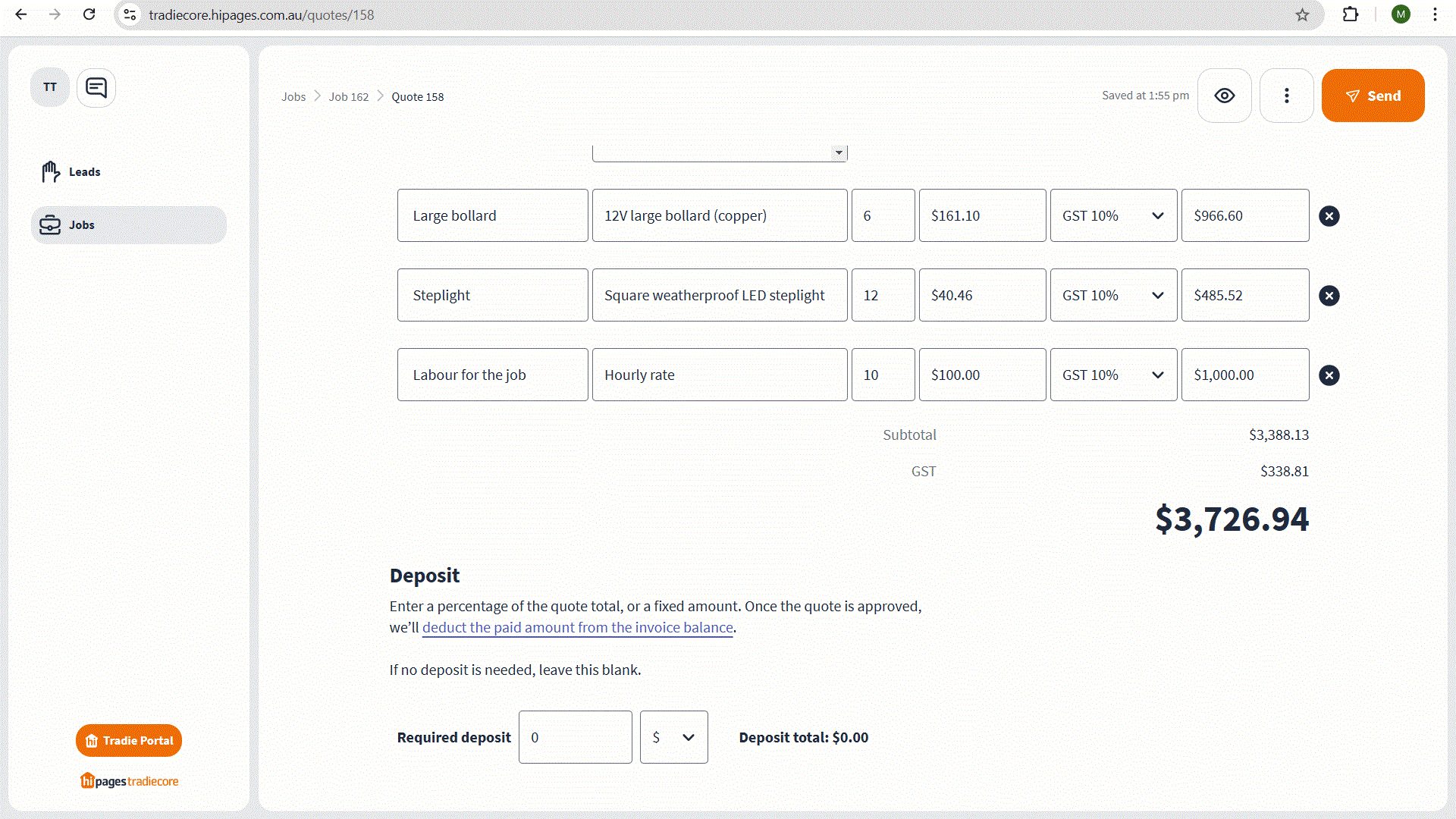Reload the page in the browser
Screen dimensions: 1456x819
89,14
